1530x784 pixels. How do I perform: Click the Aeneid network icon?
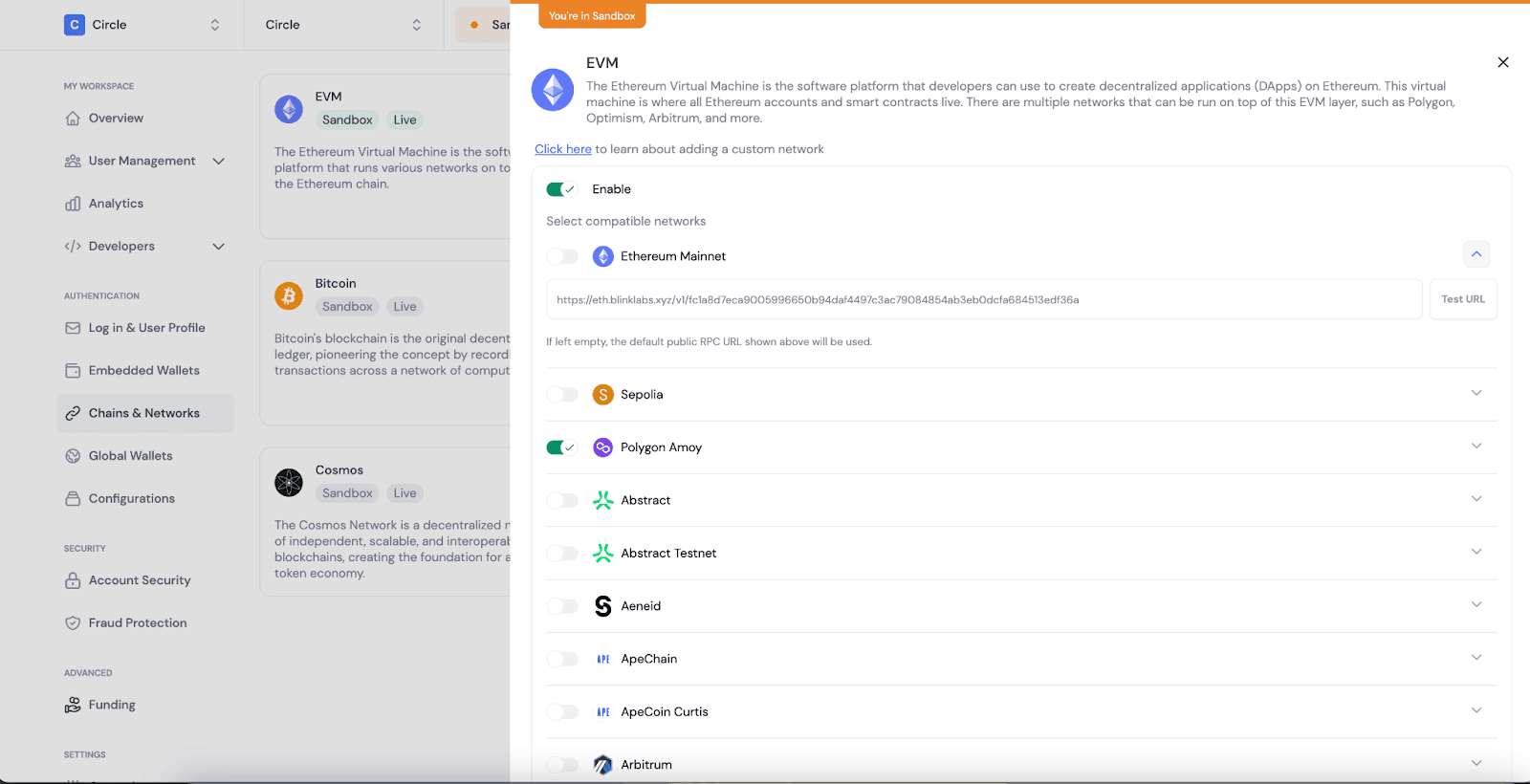(603, 606)
